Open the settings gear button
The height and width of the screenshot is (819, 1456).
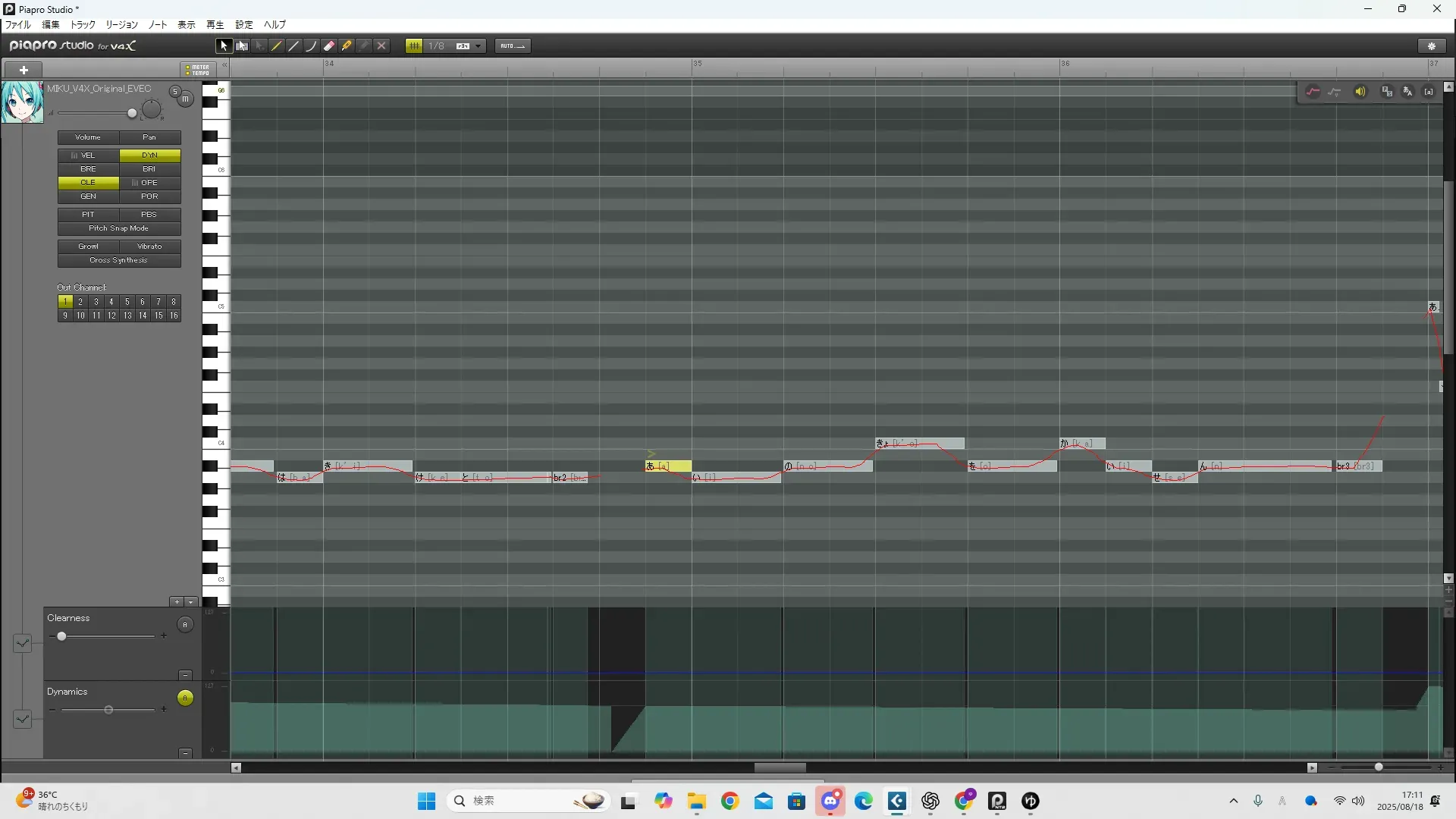pyautogui.click(x=1432, y=46)
